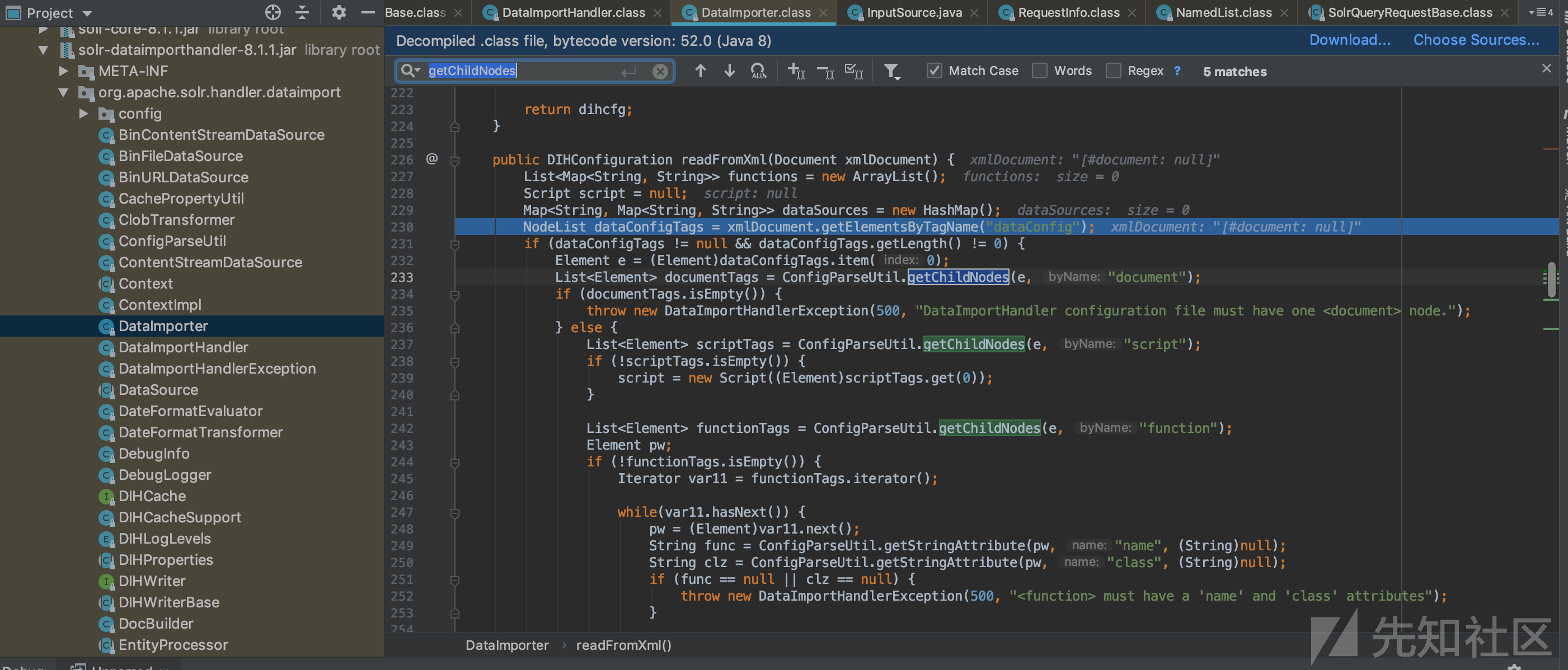The height and width of the screenshot is (670, 1568).
Task: Click readFromXml() in the breadcrumb bar
Action: pos(623,645)
